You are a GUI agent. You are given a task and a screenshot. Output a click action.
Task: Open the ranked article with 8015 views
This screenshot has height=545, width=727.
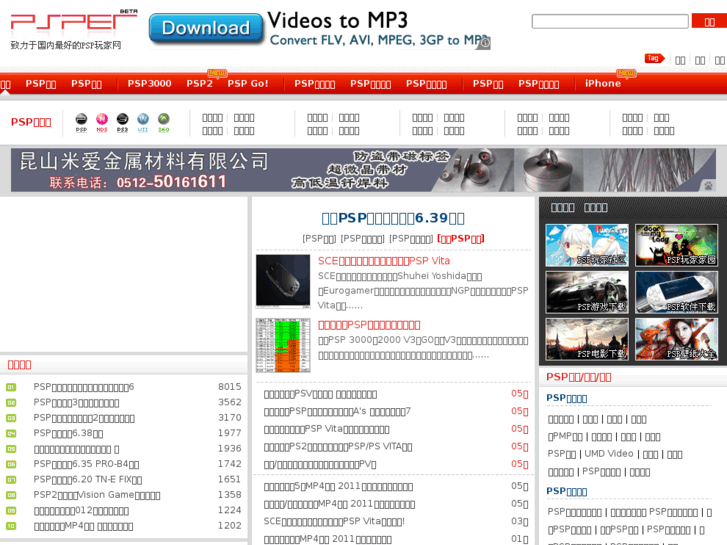click(83, 387)
